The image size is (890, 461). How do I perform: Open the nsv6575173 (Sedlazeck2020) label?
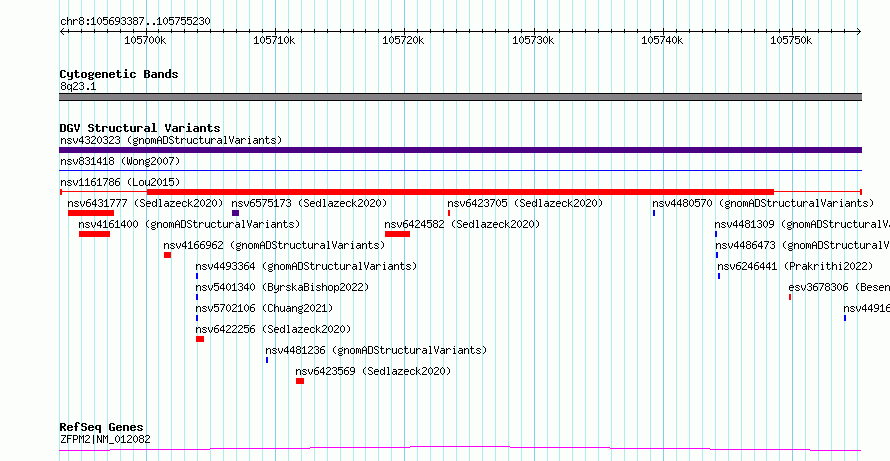pos(309,203)
